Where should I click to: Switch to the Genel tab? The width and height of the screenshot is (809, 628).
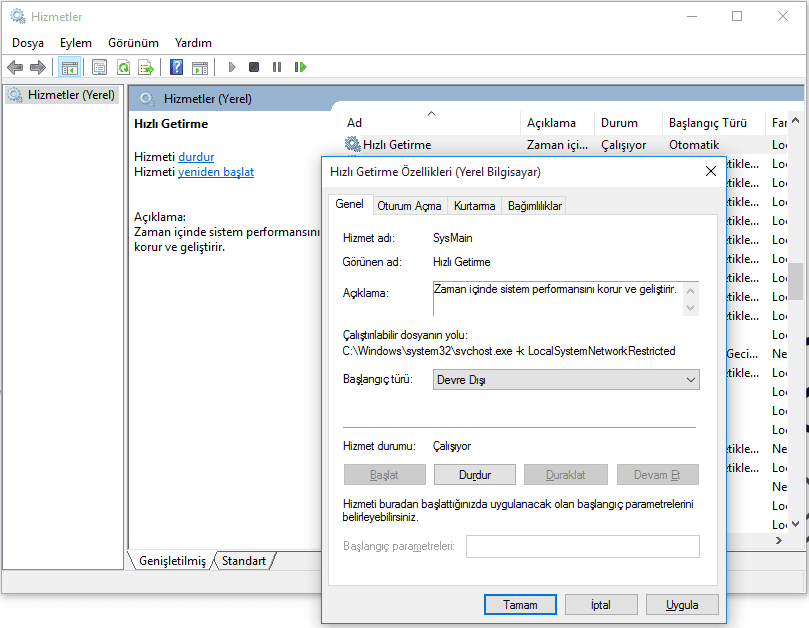pyautogui.click(x=349, y=204)
